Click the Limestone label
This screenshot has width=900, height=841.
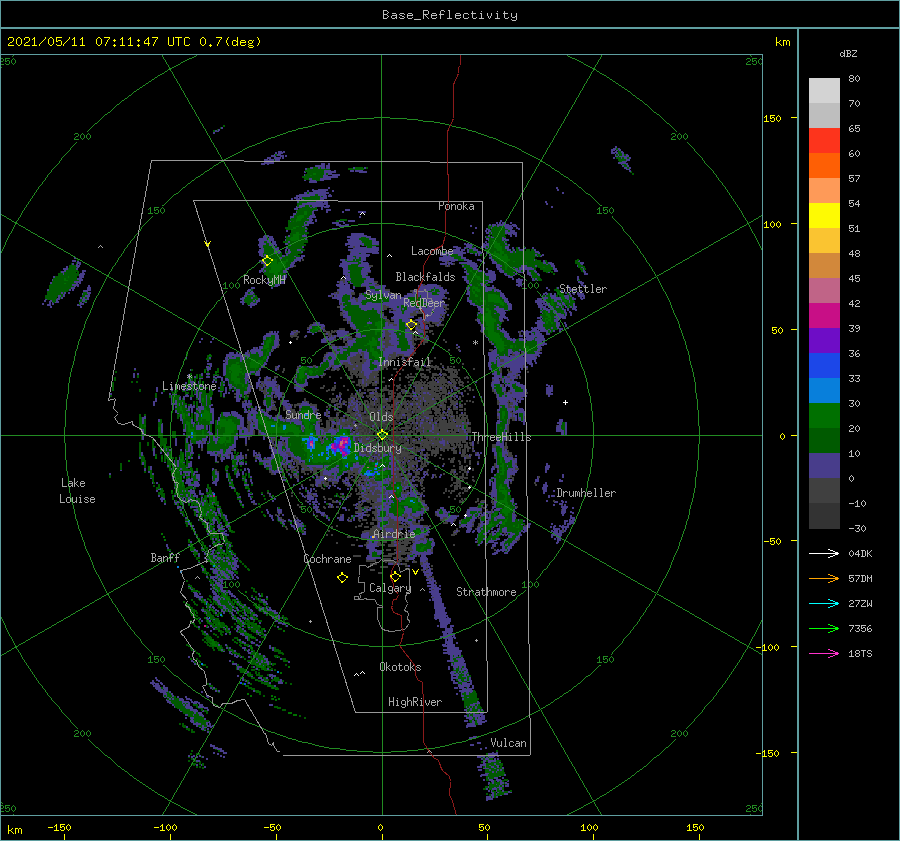tap(189, 386)
